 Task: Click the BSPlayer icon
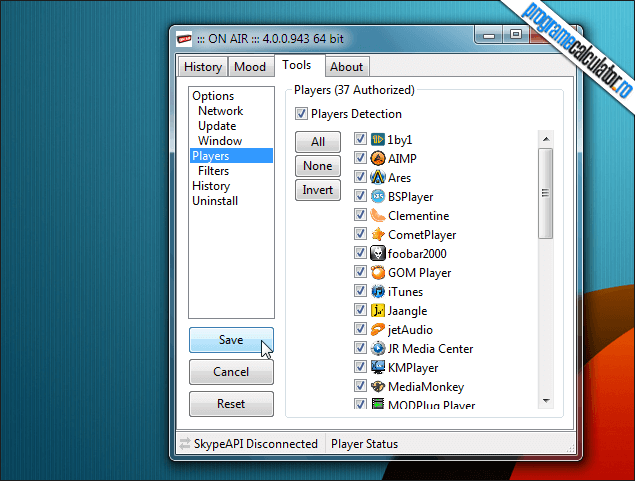point(377,196)
